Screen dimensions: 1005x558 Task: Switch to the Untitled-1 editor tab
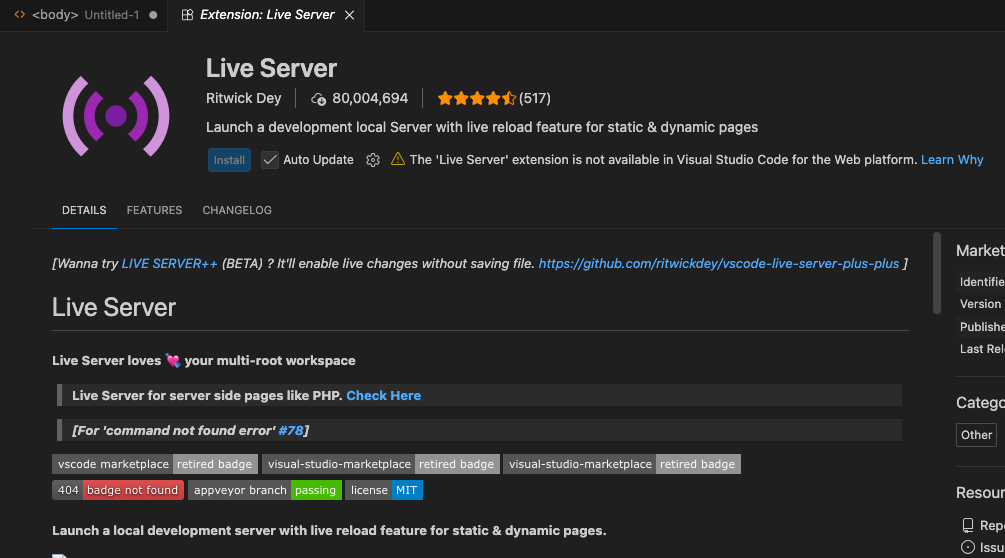tap(84, 15)
